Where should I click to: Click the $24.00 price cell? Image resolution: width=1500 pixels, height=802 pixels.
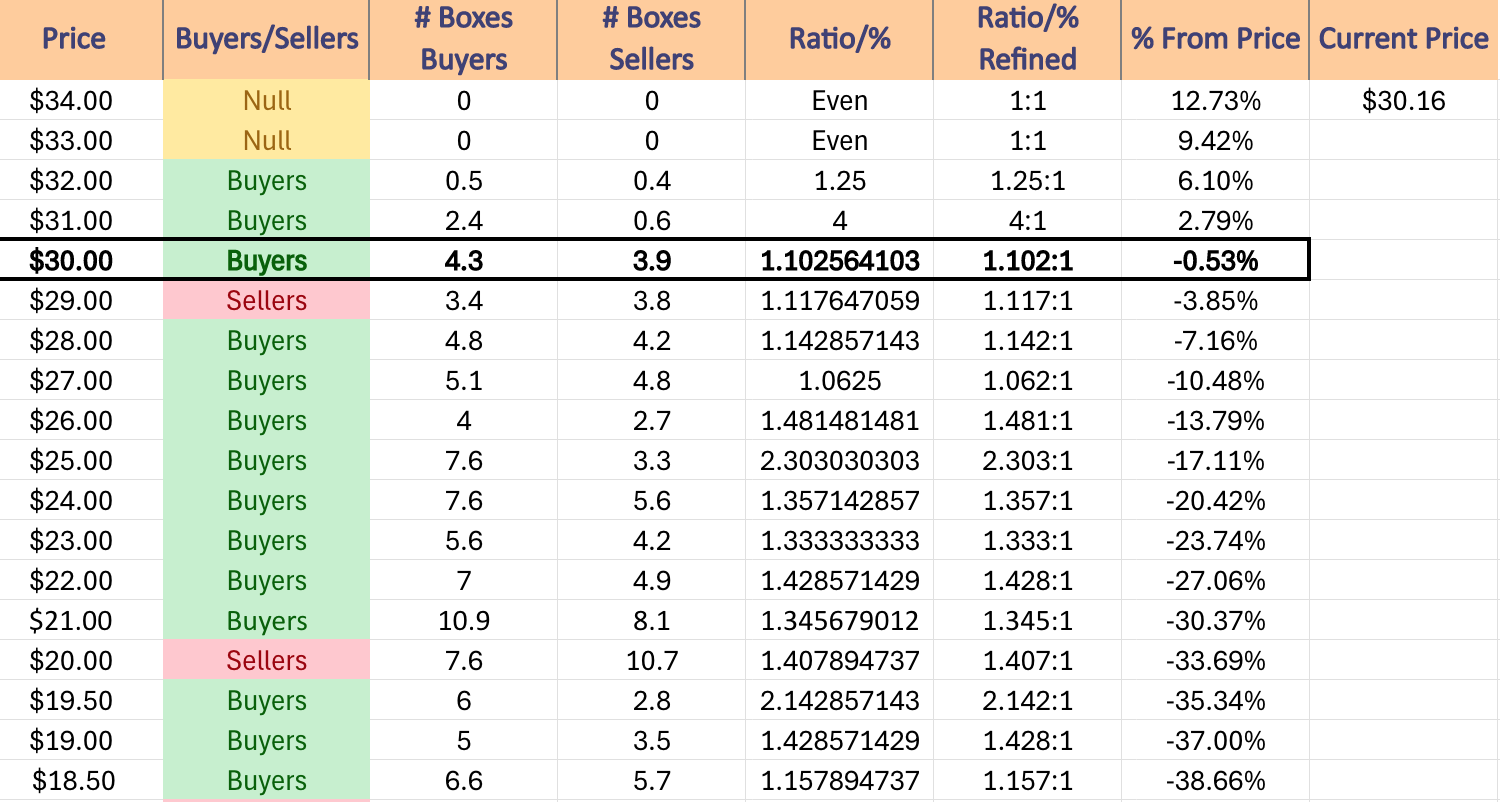click(x=81, y=500)
